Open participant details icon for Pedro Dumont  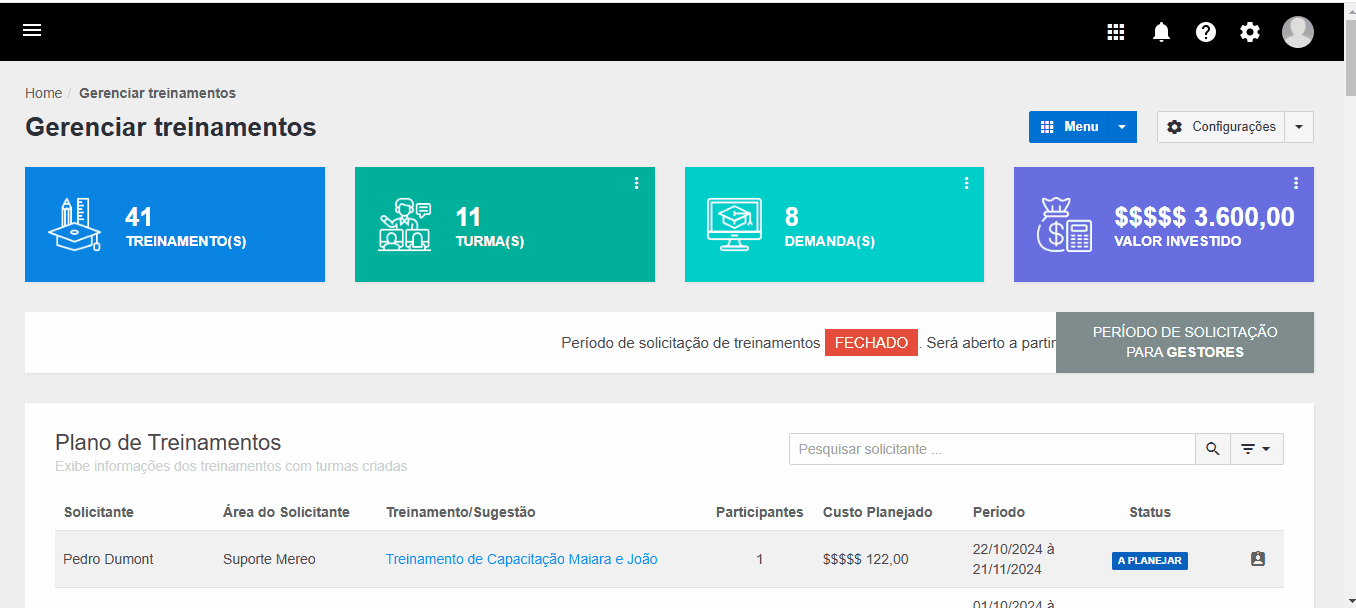click(x=1258, y=559)
